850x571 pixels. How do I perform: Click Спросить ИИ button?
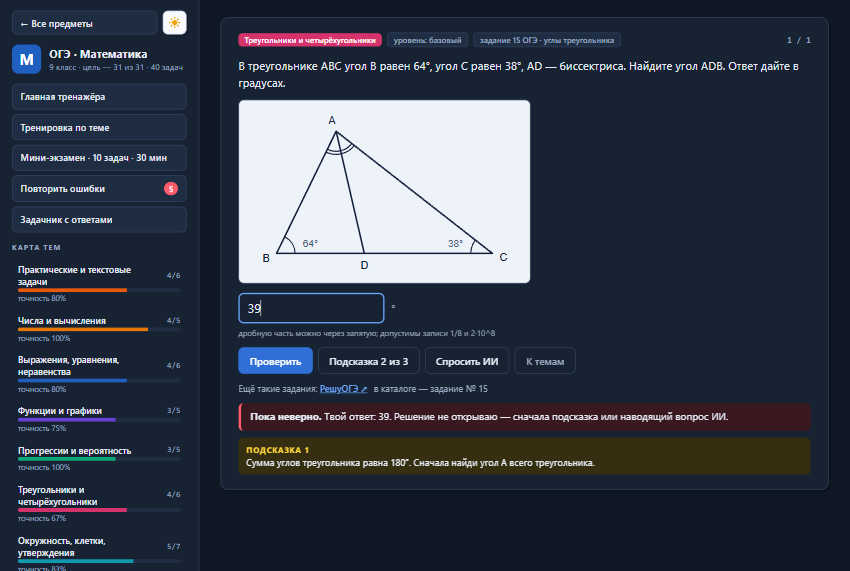pyautogui.click(x=467, y=361)
